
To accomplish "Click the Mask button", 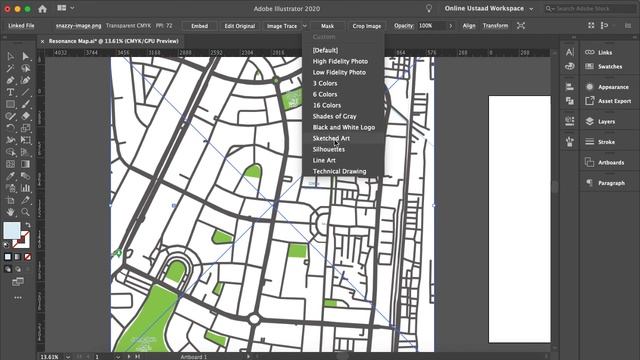I will (x=327, y=26).
